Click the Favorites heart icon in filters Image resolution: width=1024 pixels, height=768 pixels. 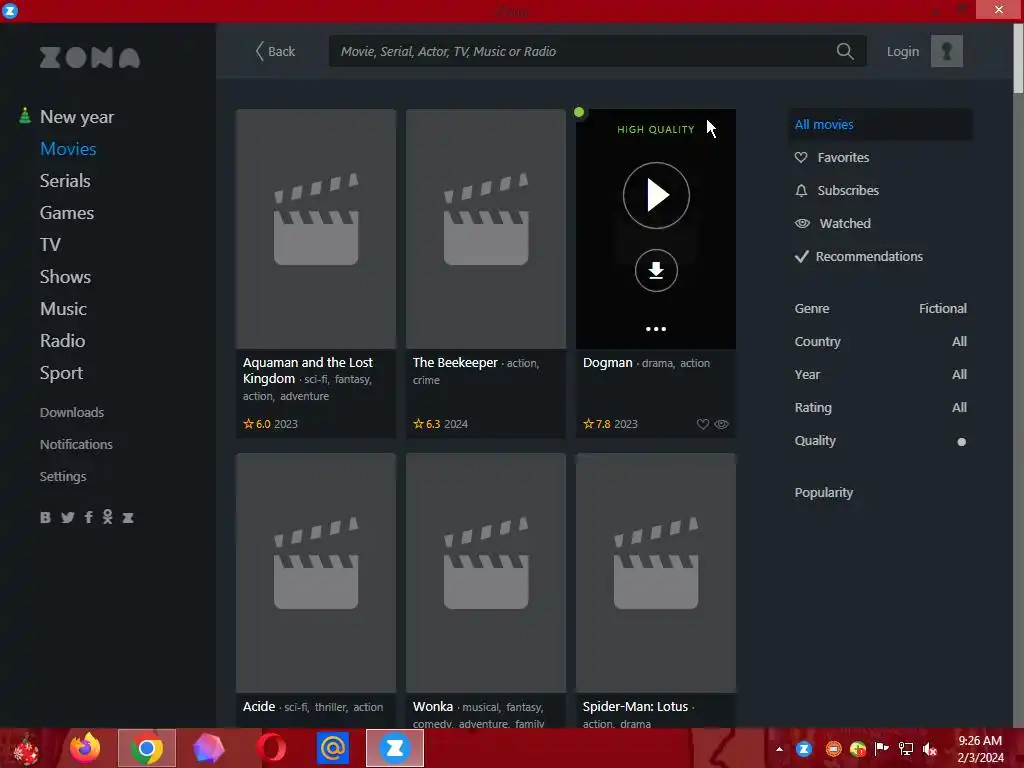[x=801, y=157]
